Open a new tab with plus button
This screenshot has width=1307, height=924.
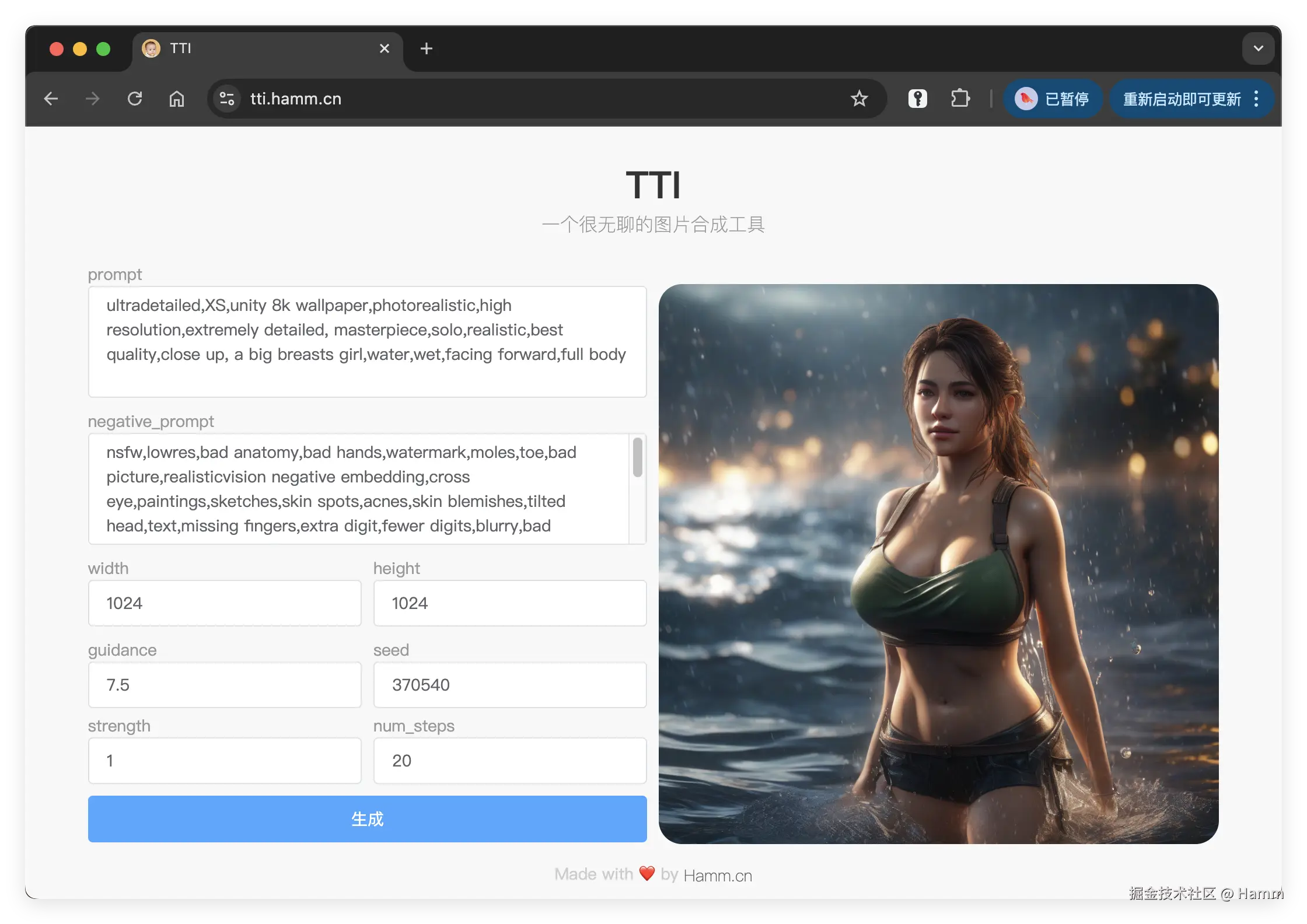coord(427,48)
